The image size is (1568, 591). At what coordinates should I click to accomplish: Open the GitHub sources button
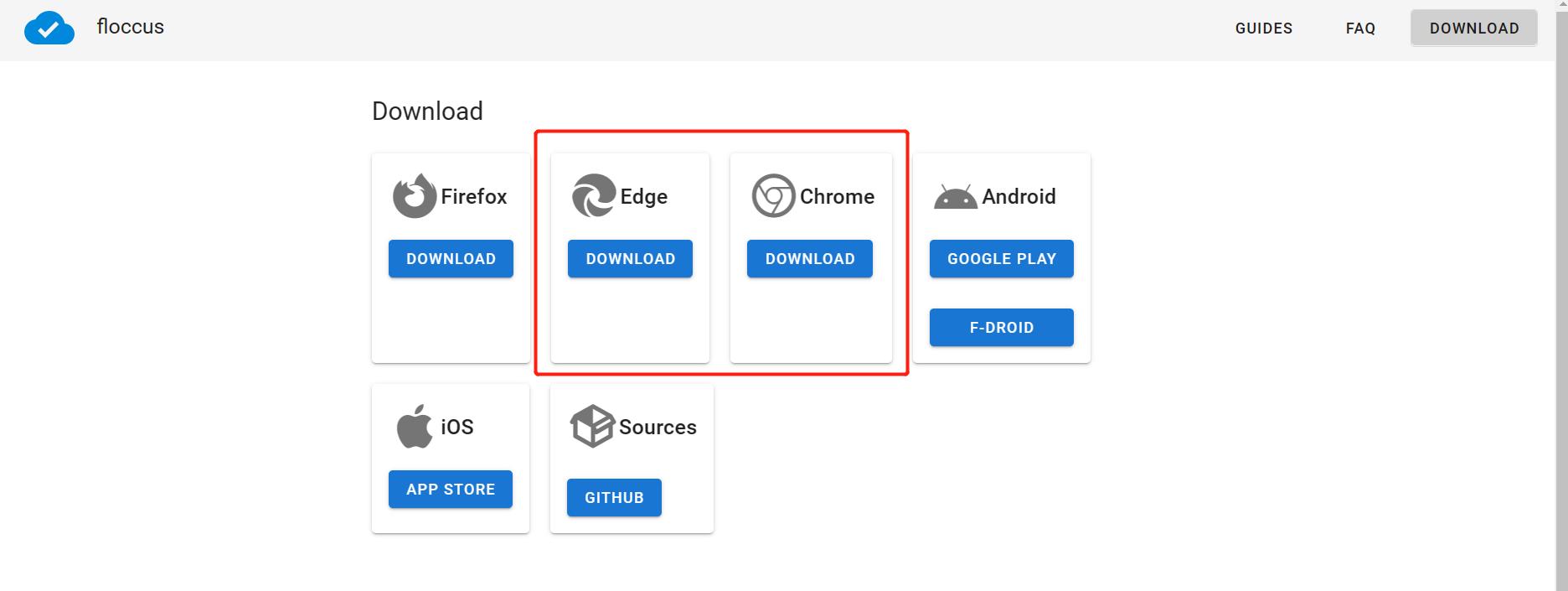(614, 498)
